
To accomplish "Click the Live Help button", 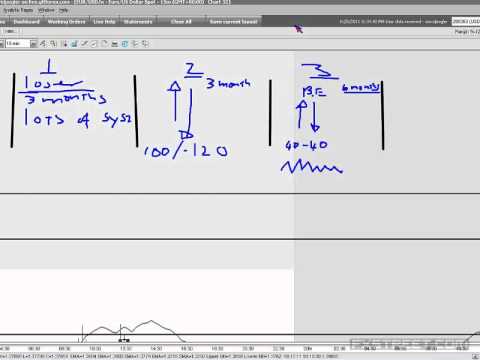I will (x=104, y=22).
